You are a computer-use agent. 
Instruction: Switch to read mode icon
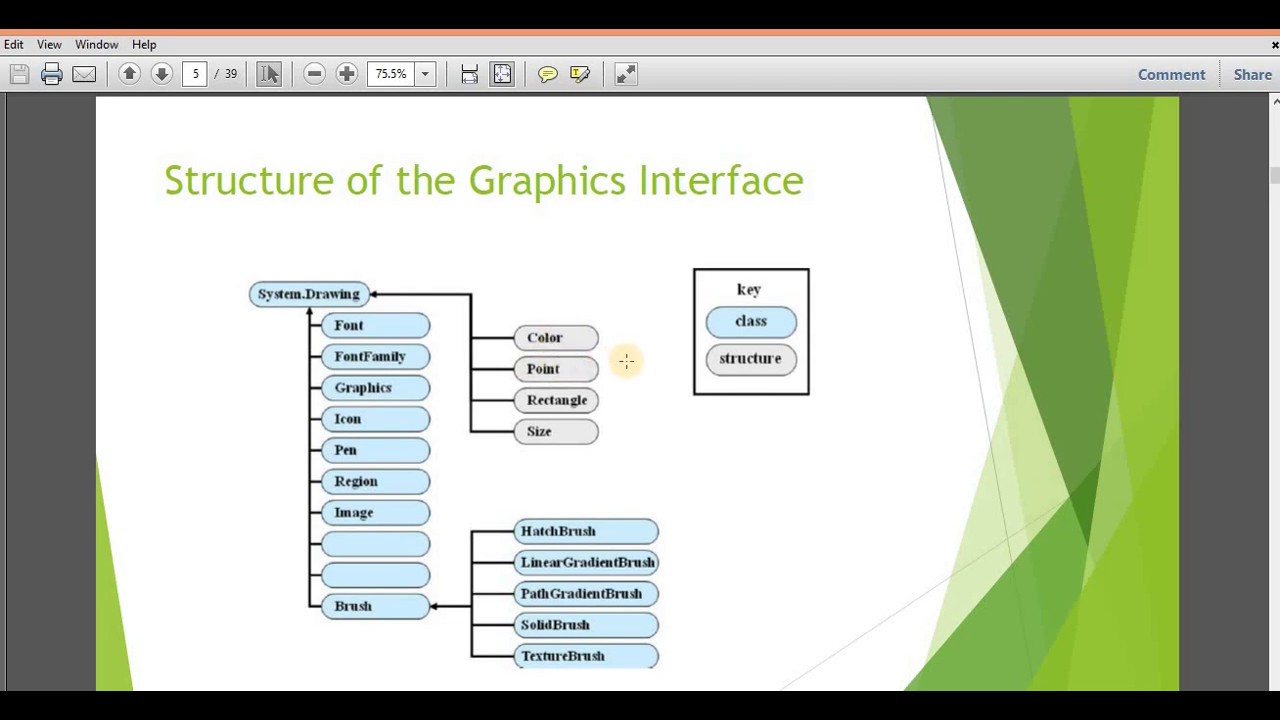[x=626, y=74]
